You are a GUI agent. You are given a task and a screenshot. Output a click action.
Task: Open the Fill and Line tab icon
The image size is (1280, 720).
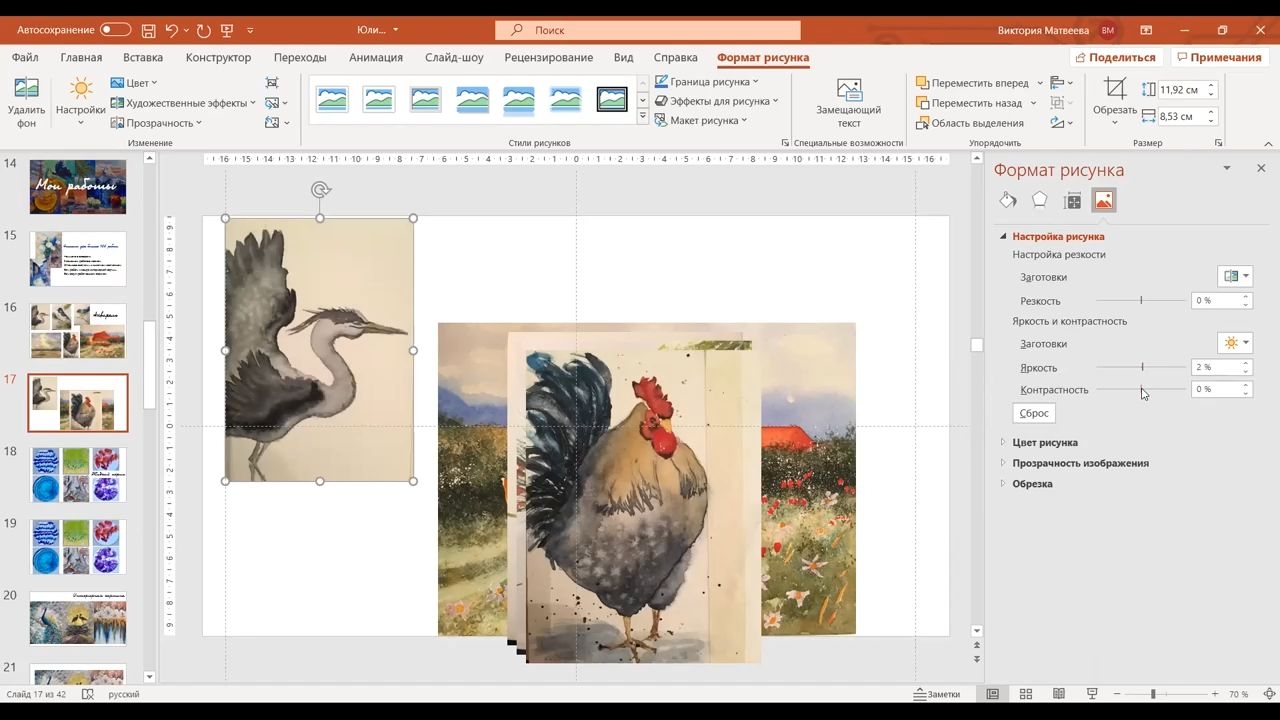click(x=1008, y=201)
